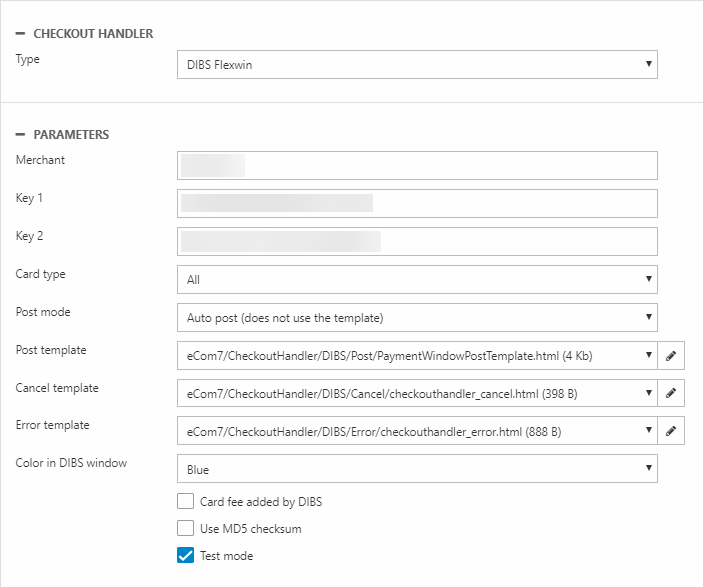The height and width of the screenshot is (587, 703).
Task: Open the Card type dropdown
Action: click(416, 280)
